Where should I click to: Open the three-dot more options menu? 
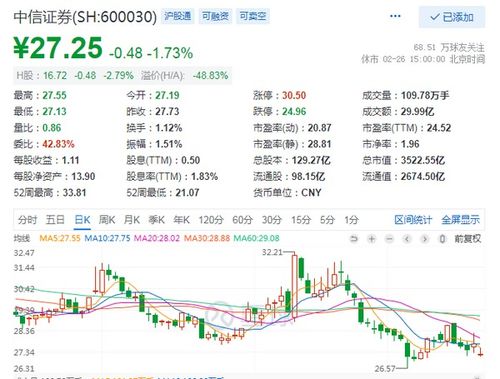395,16
